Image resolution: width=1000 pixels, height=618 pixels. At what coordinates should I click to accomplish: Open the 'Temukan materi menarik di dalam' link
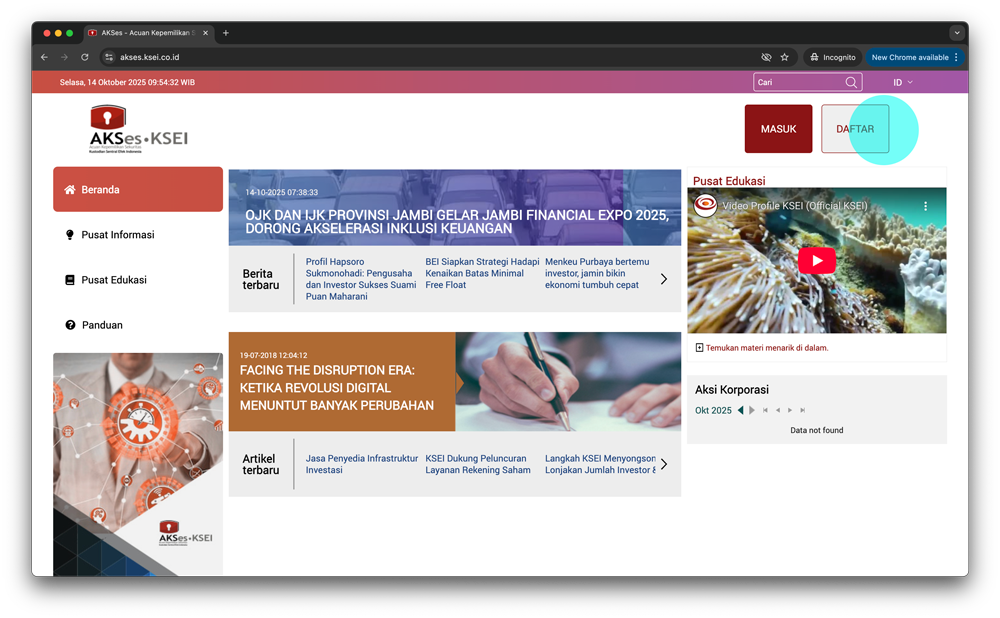pyautogui.click(x=766, y=348)
